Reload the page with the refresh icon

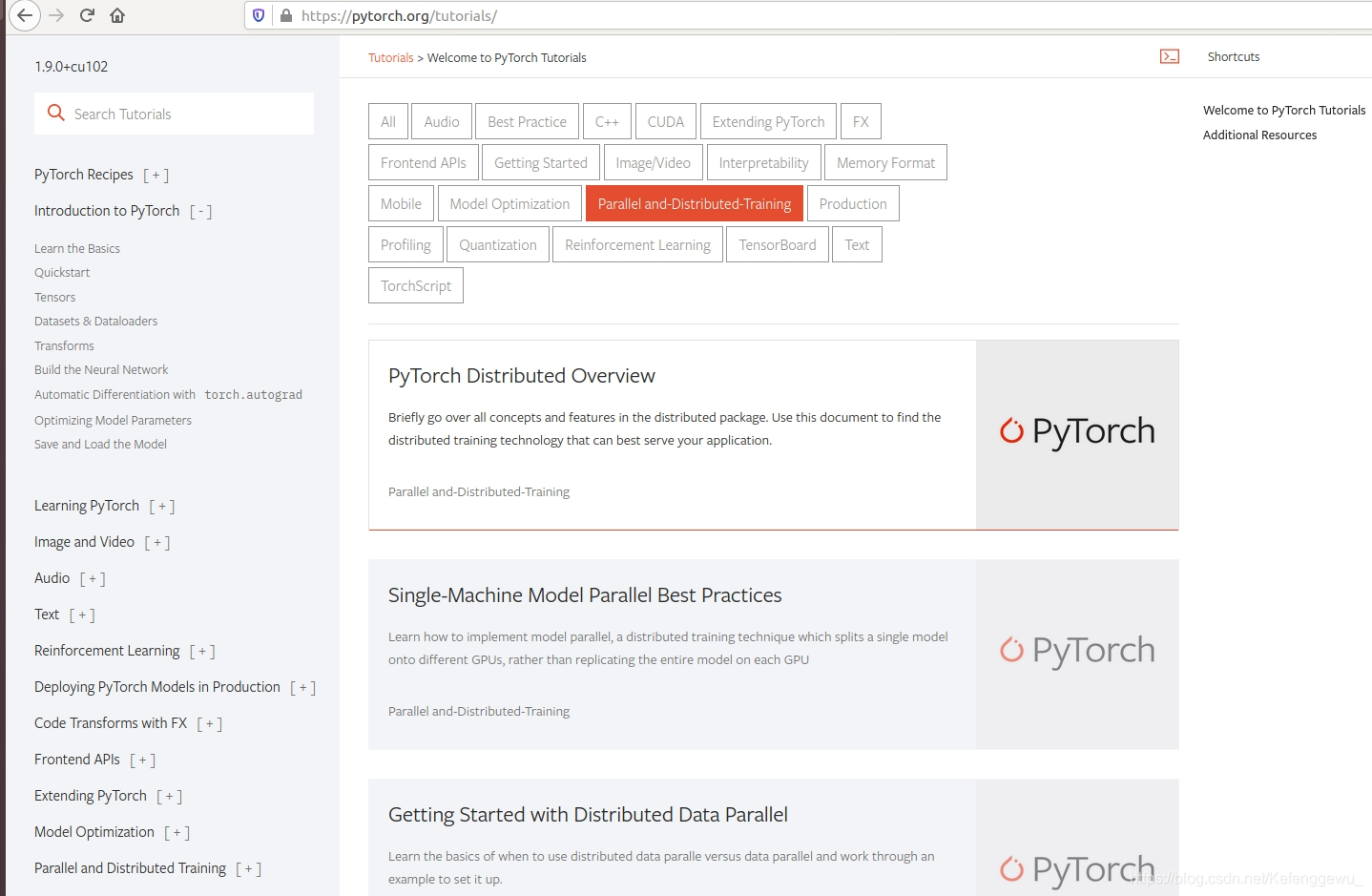pyautogui.click(x=87, y=15)
